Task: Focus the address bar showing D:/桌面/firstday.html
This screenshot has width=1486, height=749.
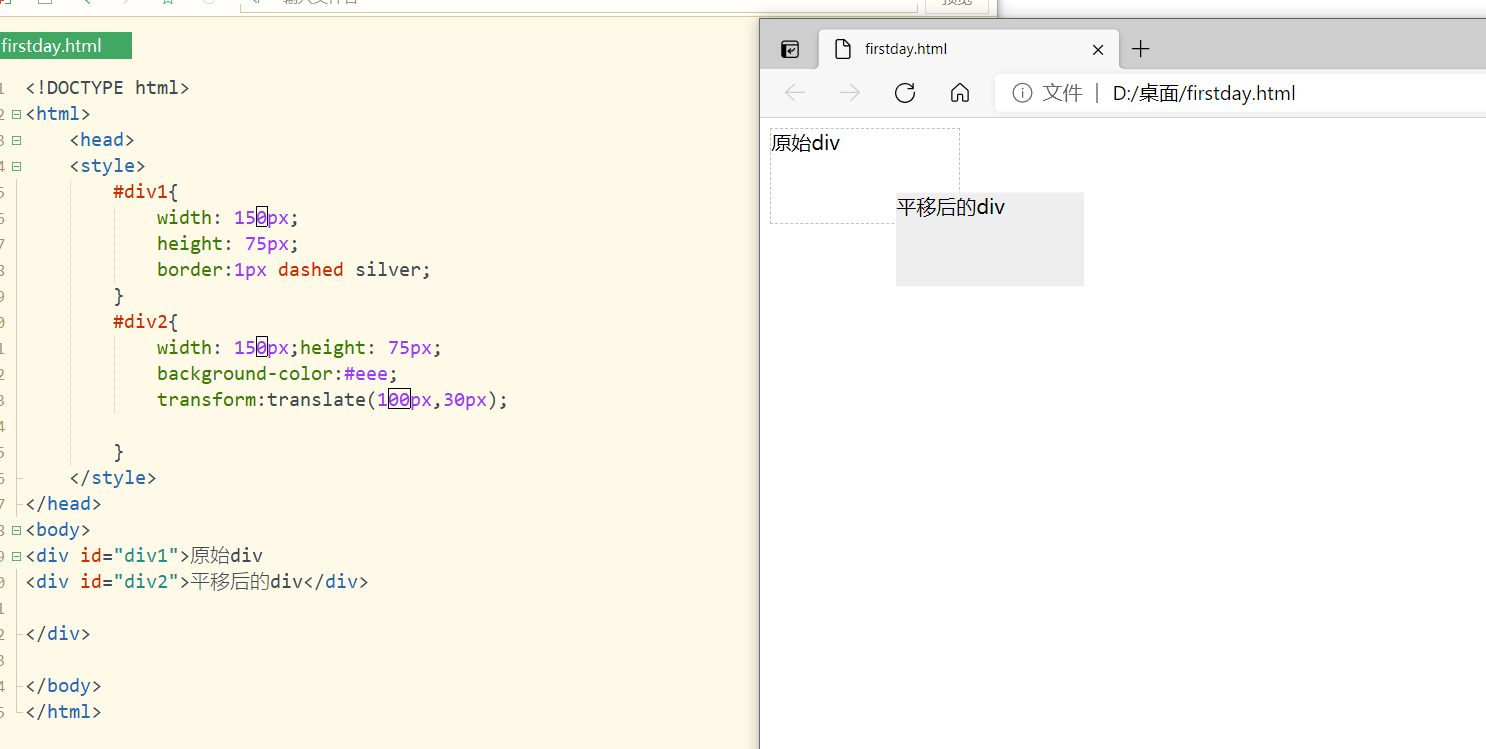Action: click(x=1240, y=93)
